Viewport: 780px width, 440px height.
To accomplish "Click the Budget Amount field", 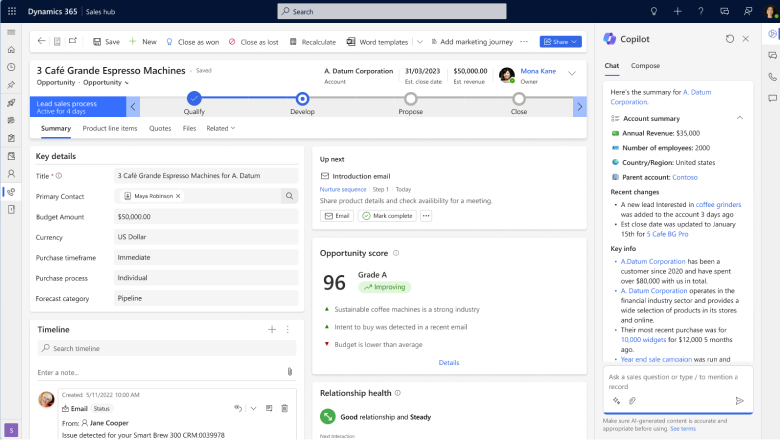I will (x=206, y=217).
